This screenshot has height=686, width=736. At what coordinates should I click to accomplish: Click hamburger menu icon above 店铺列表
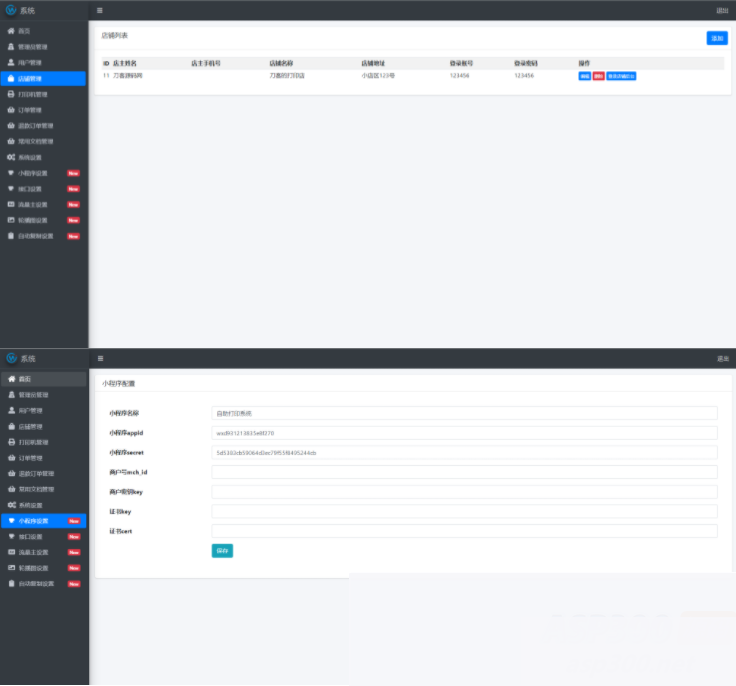pos(99,10)
